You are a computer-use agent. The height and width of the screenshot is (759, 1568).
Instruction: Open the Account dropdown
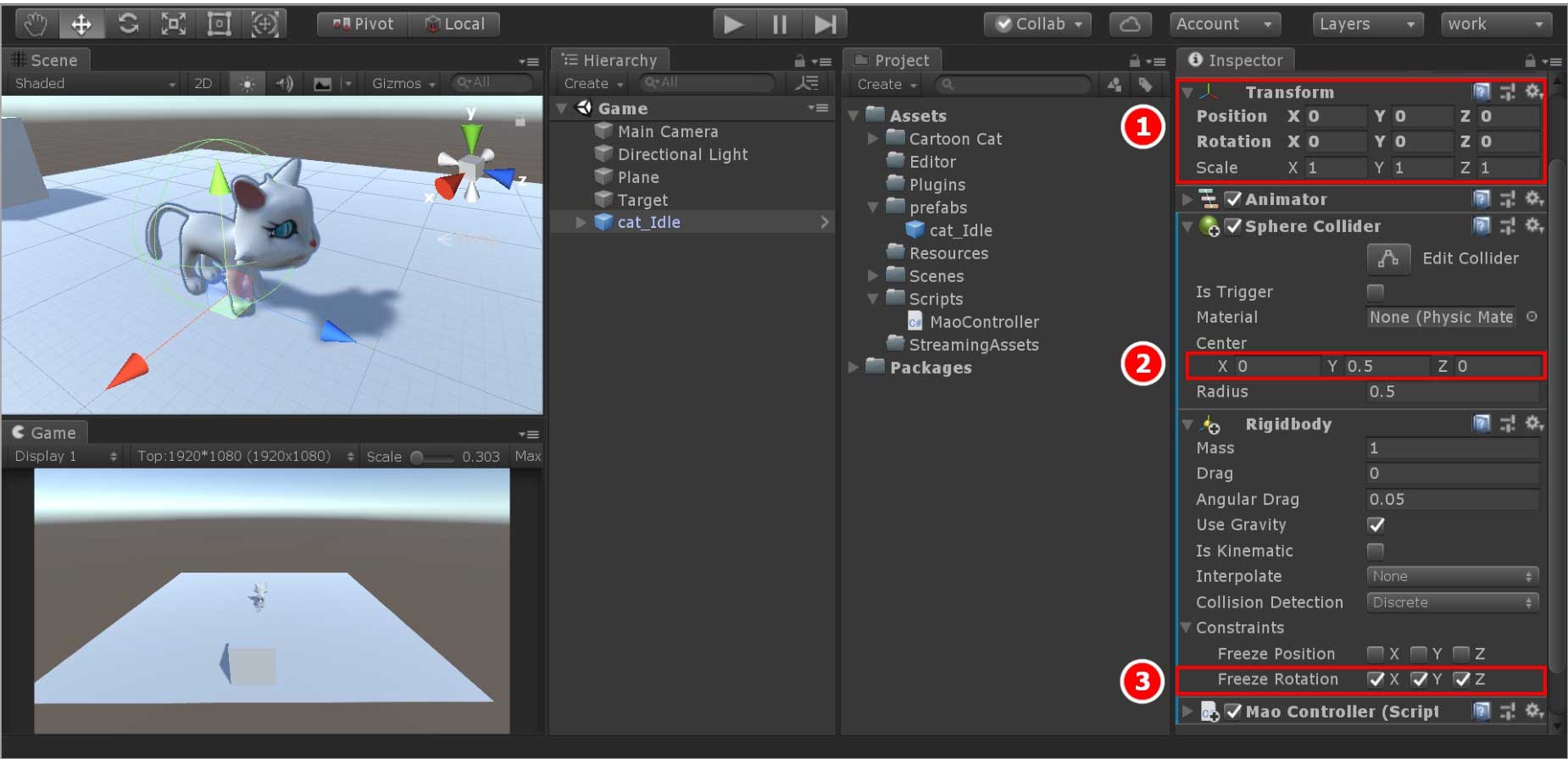[x=1224, y=24]
